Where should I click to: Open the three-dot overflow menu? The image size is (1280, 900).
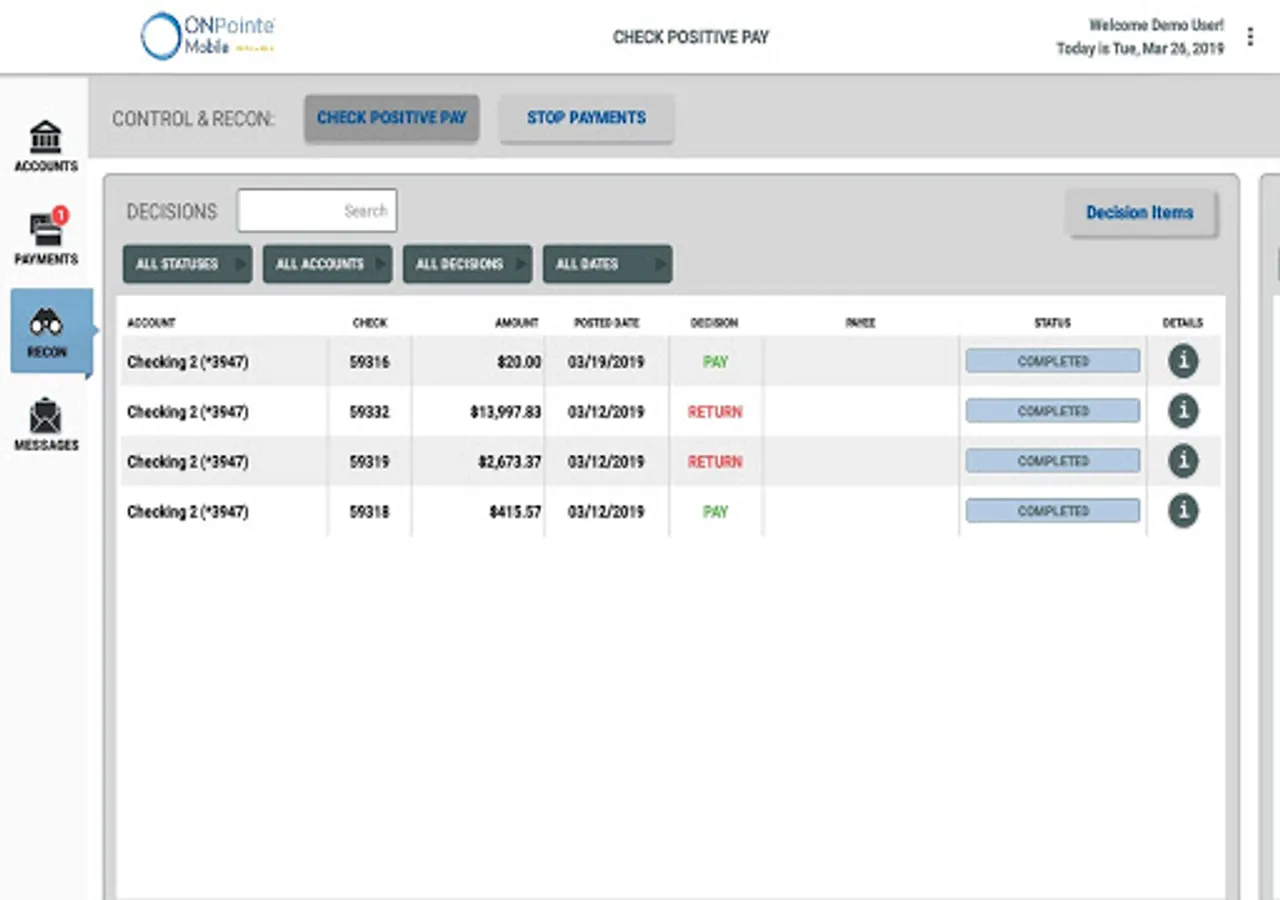(x=1250, y=37)
